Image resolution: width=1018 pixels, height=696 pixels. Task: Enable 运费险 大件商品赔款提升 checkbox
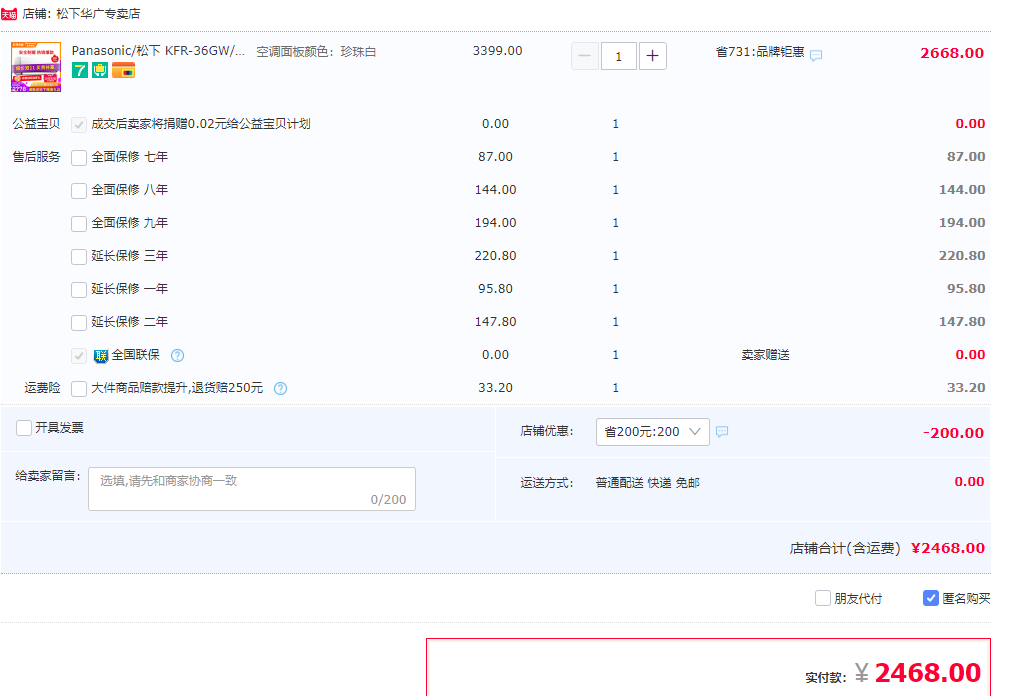coord(79,389)
